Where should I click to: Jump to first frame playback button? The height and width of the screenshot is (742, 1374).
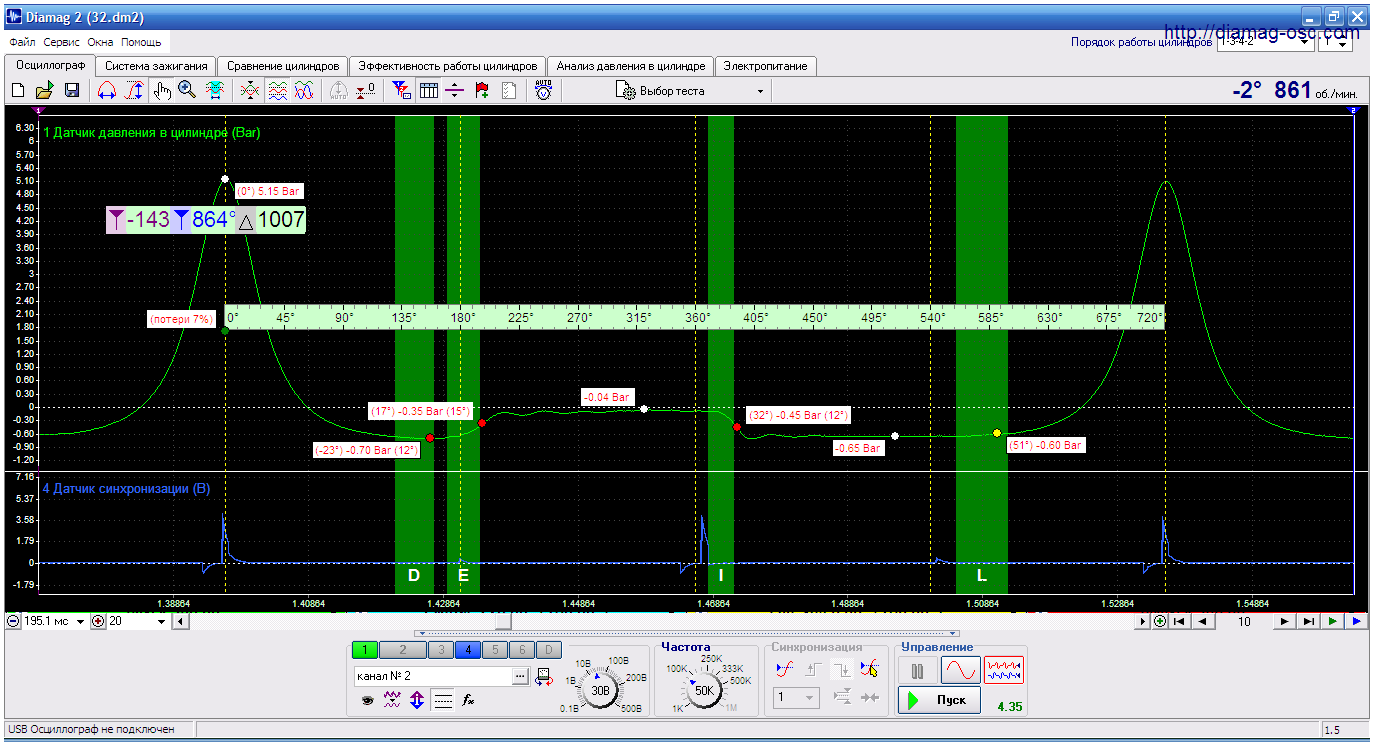[x=1180, y=621]
